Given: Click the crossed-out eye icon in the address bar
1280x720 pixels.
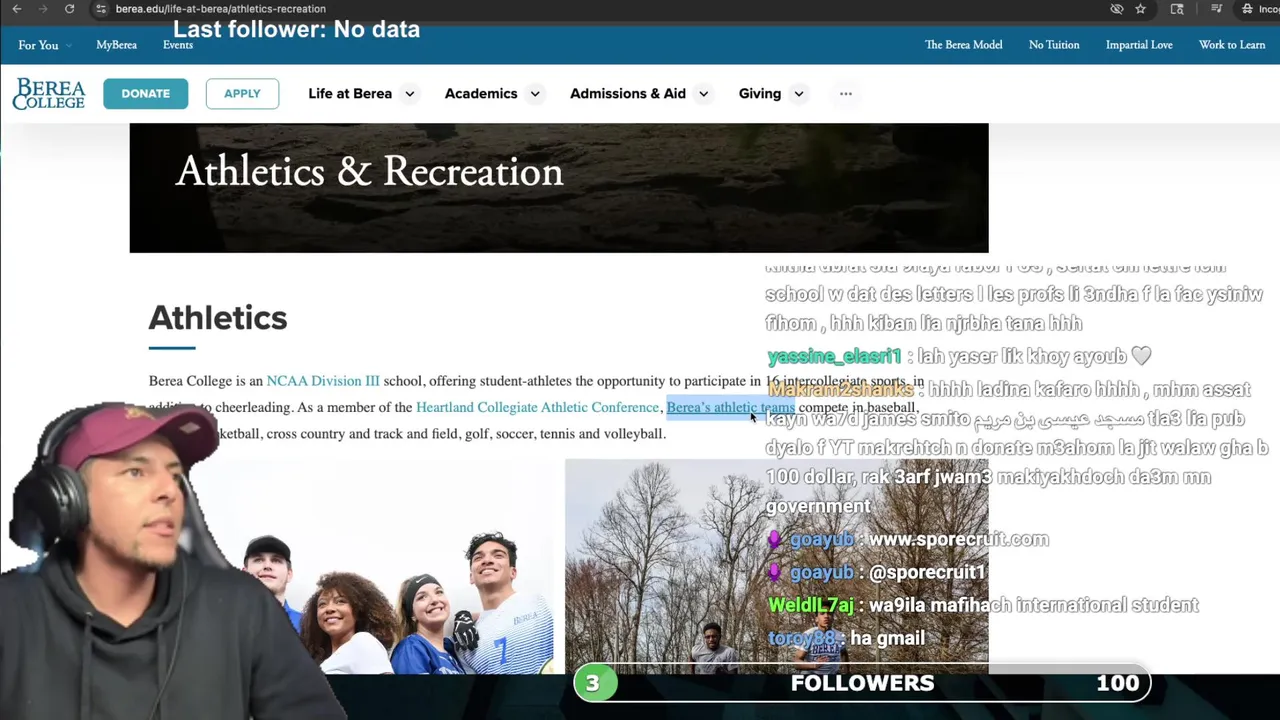Looking at the screenshot, I should [1117, 9].
